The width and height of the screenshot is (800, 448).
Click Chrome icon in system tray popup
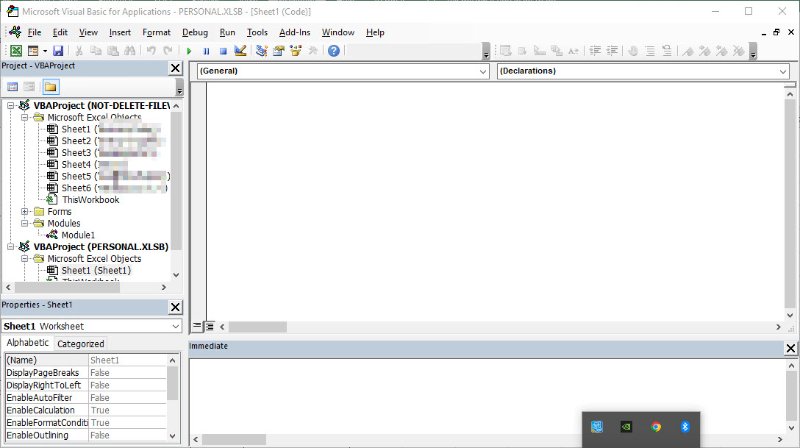pos(656,427)
